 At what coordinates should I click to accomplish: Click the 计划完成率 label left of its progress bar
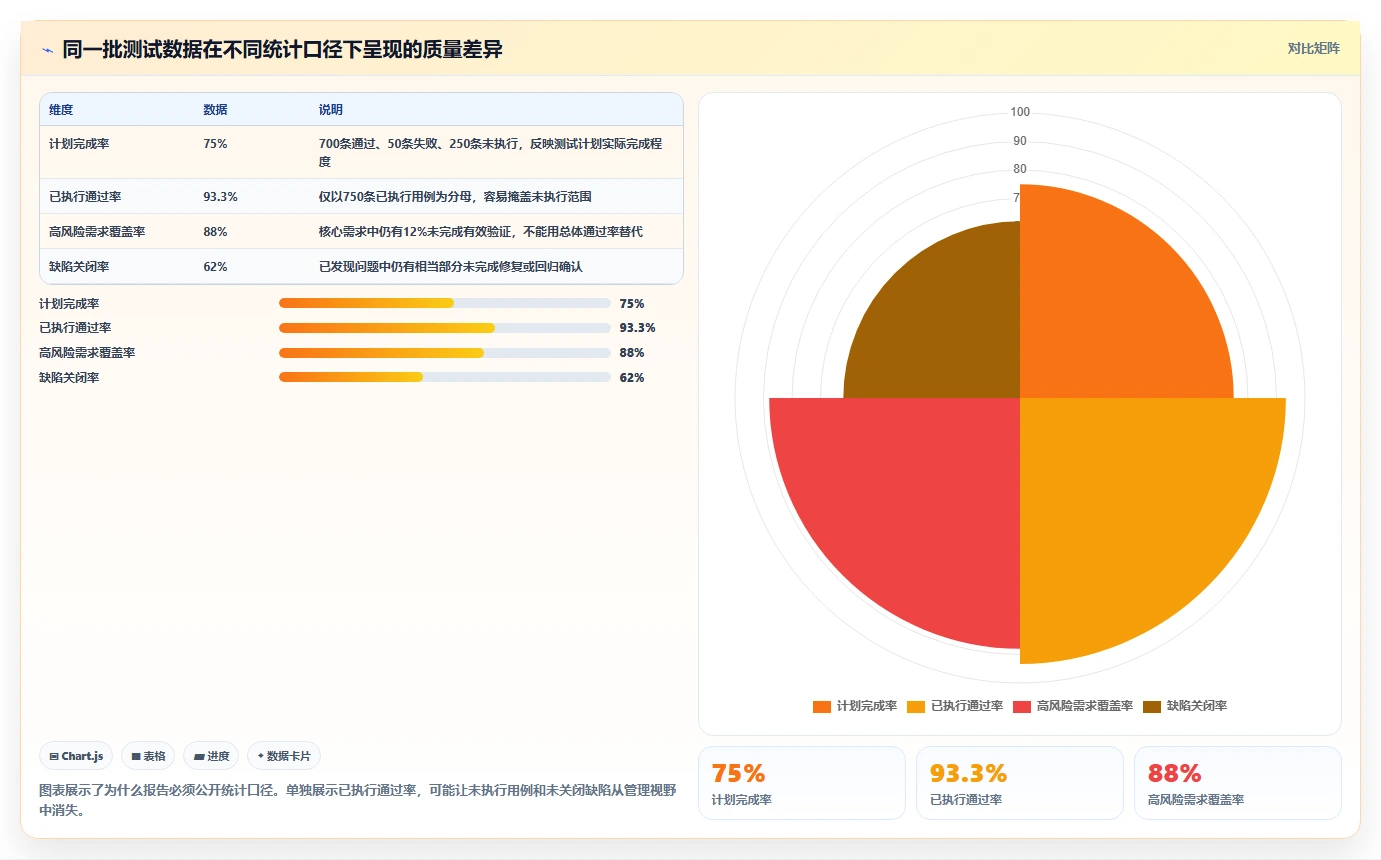click(69, 304)
